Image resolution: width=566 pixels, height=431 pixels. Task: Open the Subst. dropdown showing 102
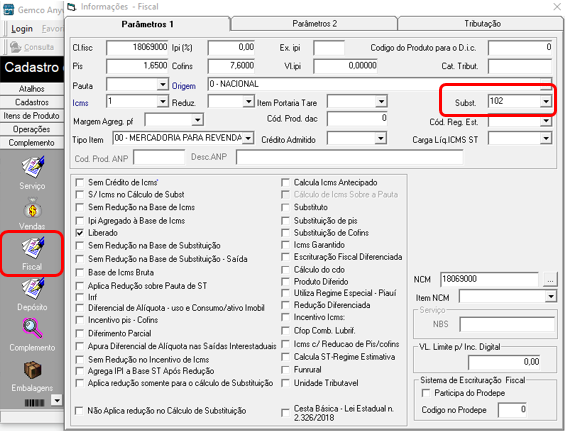pos(546,101)
